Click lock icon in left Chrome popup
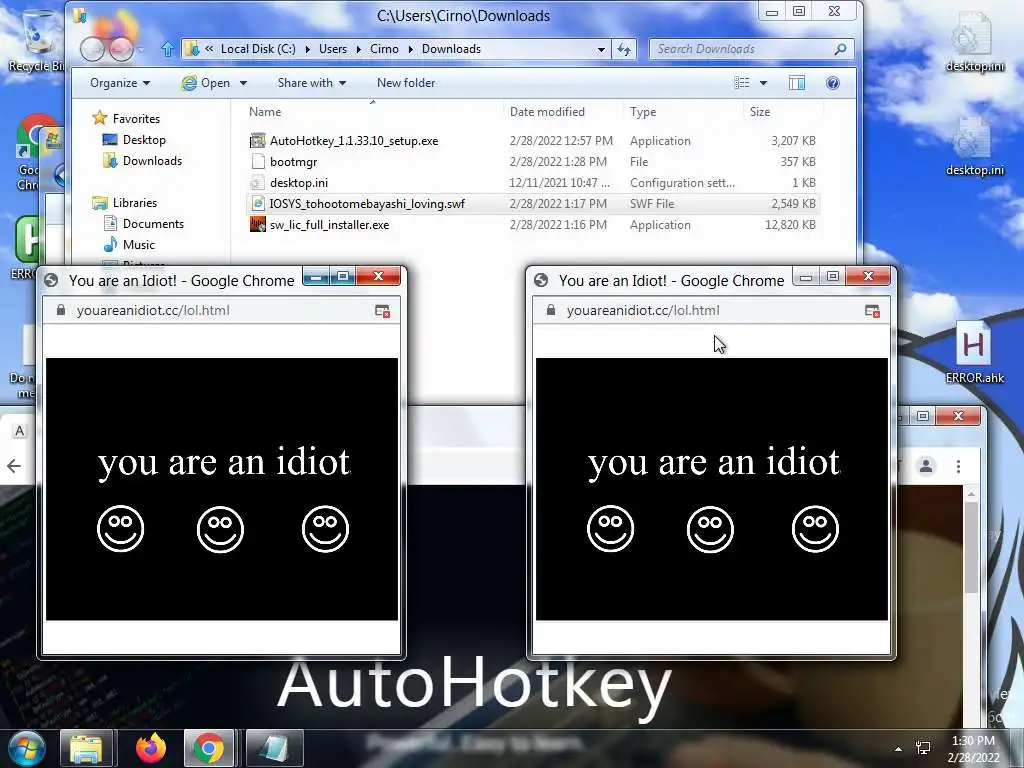 pos(61,310)
